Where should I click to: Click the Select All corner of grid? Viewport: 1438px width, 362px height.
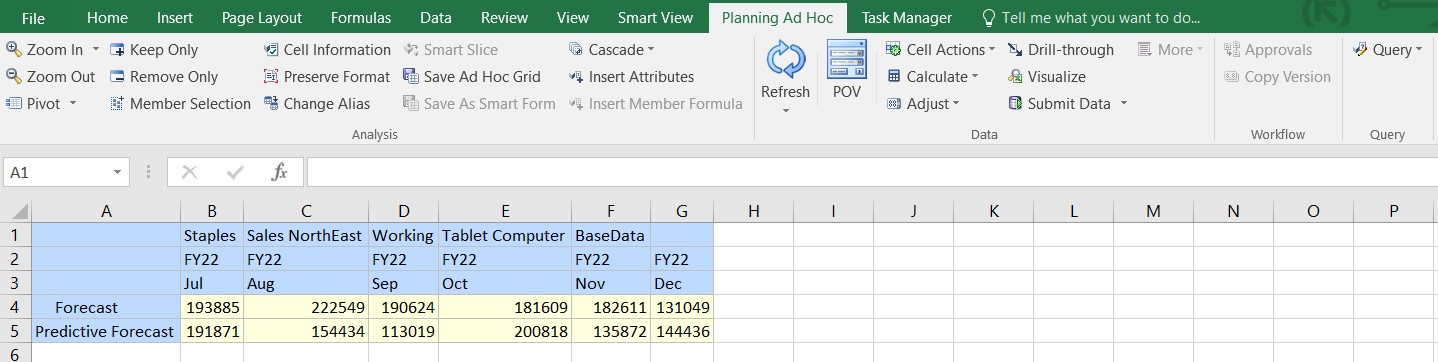click(x=16, y=211)
